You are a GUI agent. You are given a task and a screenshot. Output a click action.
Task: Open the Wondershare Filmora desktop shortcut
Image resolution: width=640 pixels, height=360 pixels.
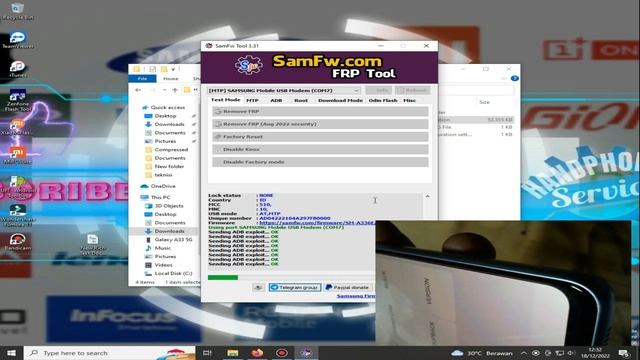pos(18,216)
